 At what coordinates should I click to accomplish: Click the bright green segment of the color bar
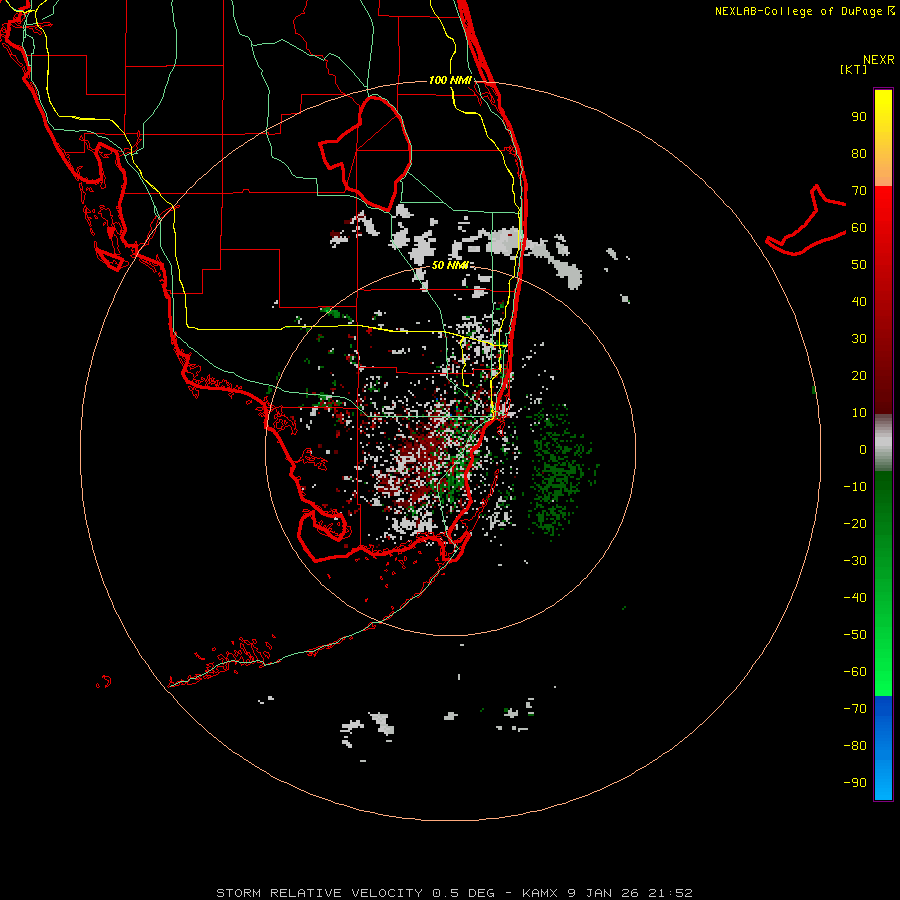tap(883, 583)
